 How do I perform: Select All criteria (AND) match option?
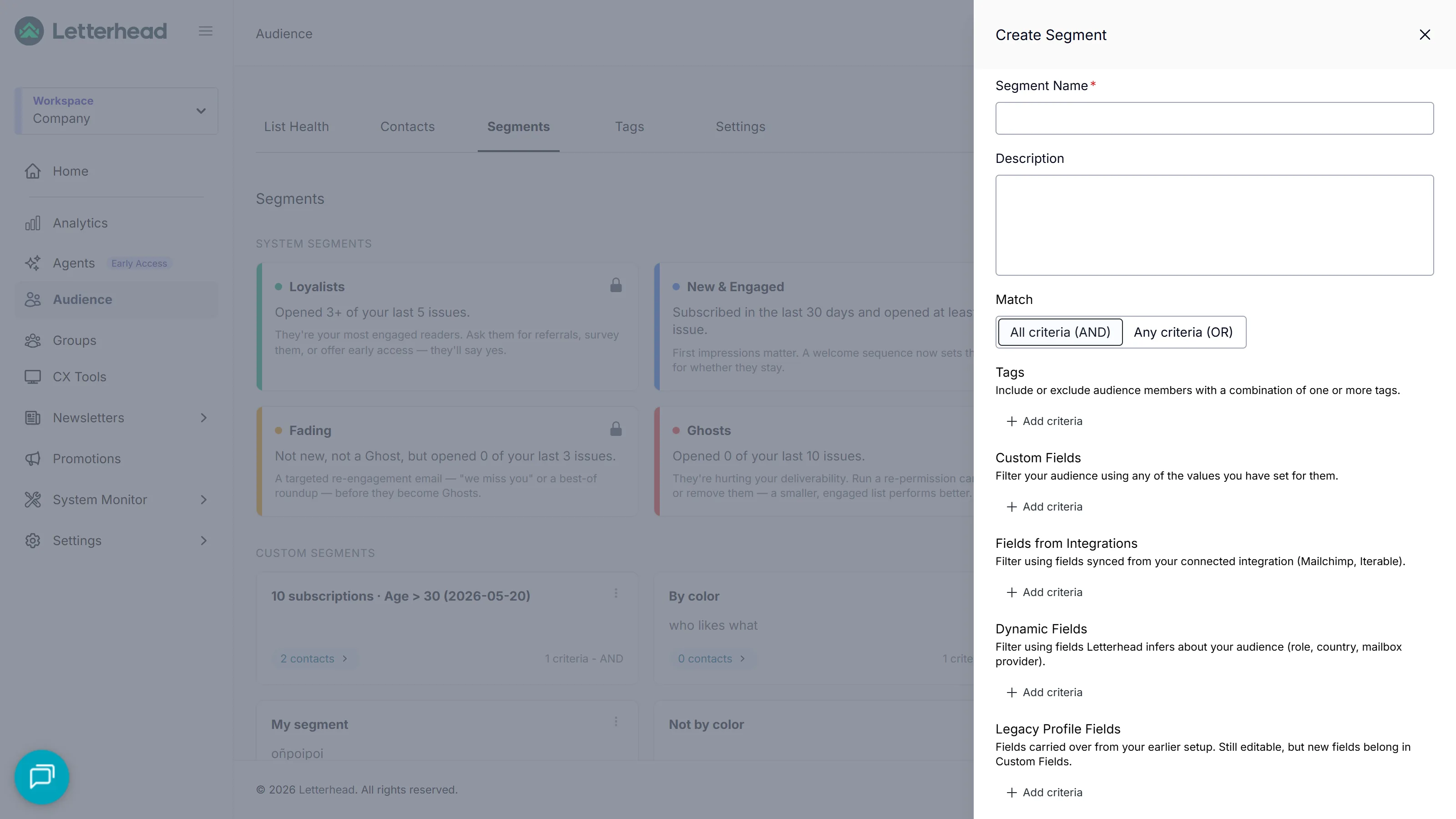[1060, 332]
